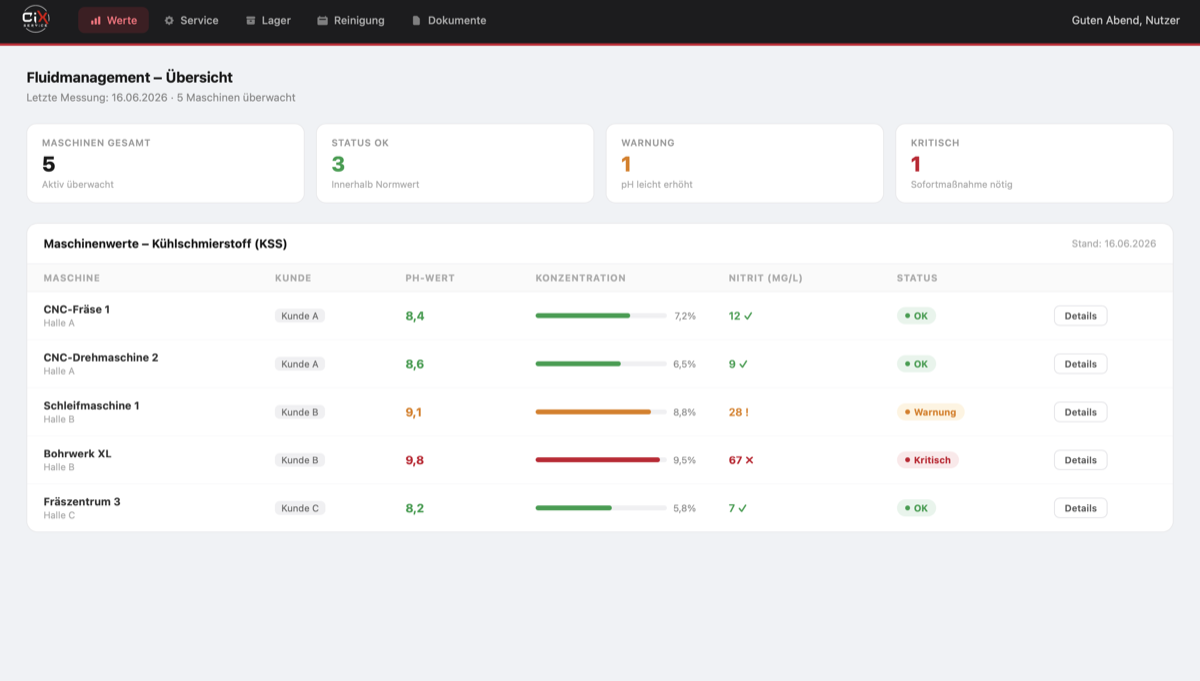Click the CiX logo in the header

pyautogui.click(x=36, y=20)
